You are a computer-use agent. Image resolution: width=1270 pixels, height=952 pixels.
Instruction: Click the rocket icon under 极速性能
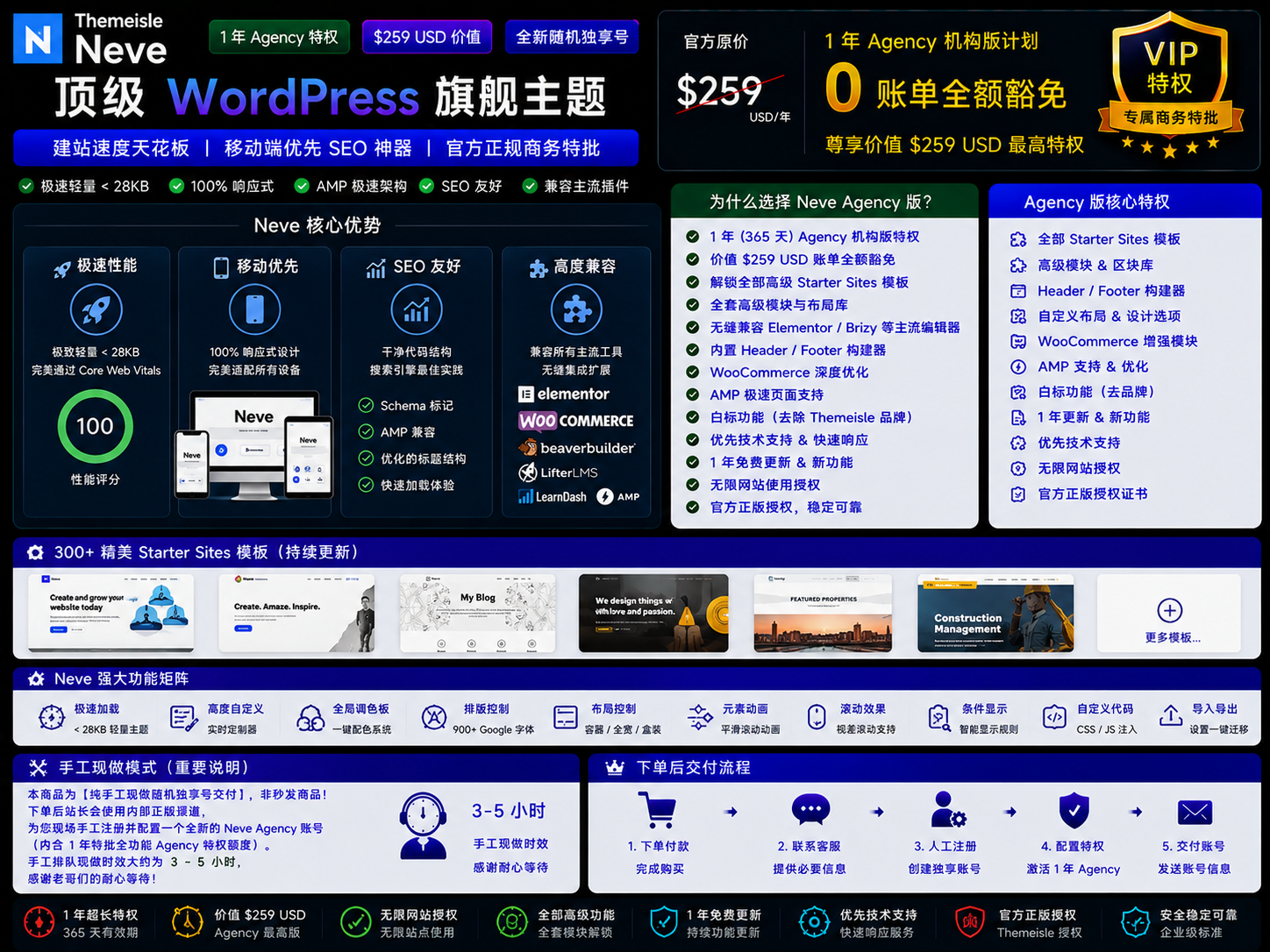click(96, 309)
